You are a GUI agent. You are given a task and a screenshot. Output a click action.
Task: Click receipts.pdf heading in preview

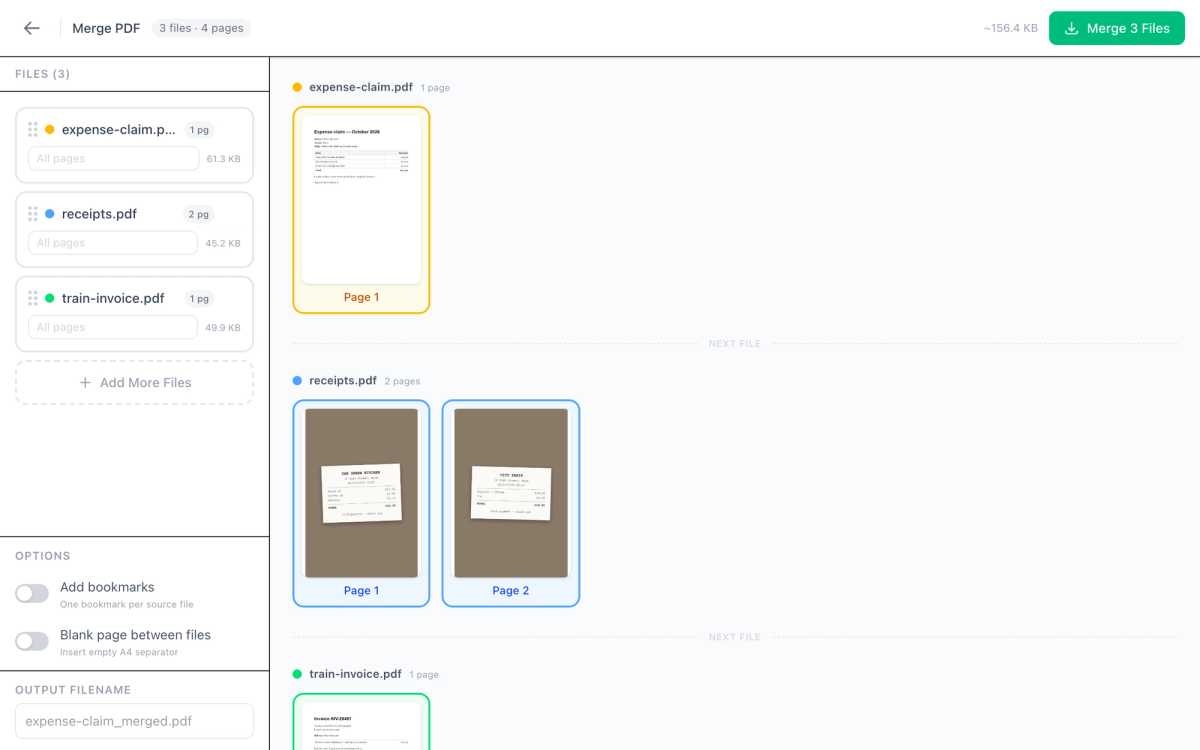tap(343, 380)
